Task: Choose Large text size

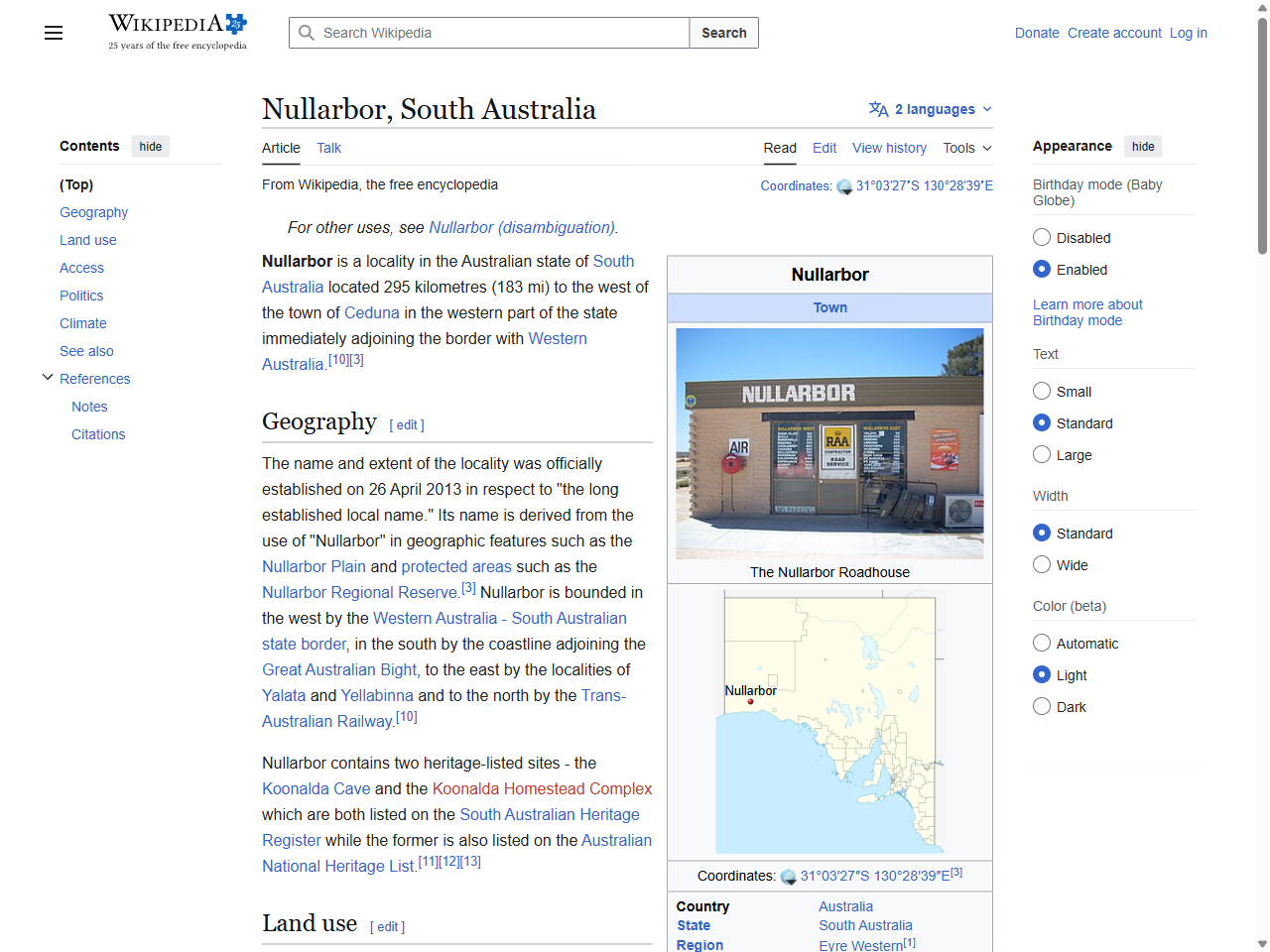Action: pyautogui.click(x=1042, y=454)
